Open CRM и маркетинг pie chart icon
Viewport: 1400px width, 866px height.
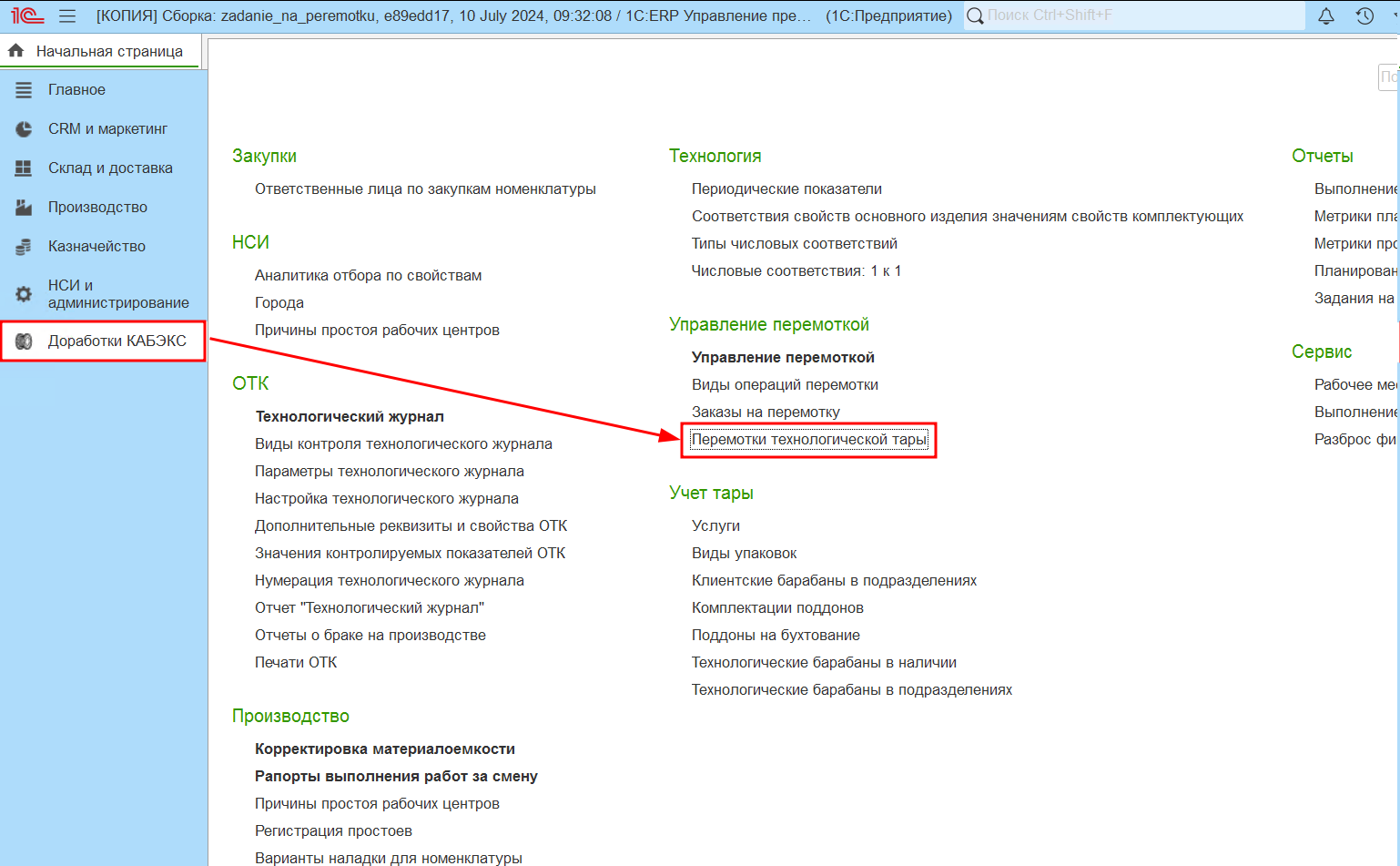pos(24,129)
